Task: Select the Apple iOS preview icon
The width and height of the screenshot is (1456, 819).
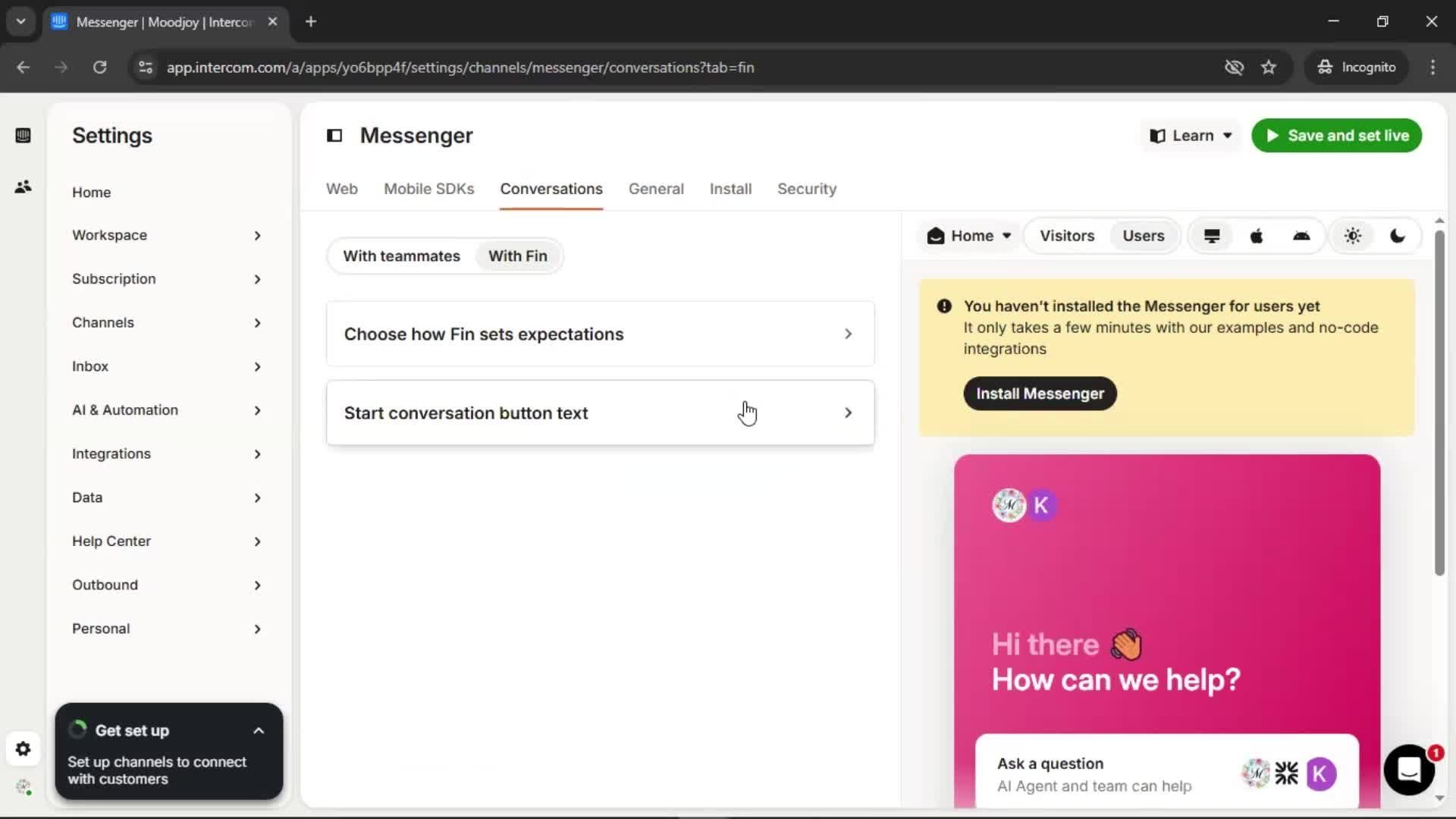Action: pyautogui.click(x=1257, y=237)
